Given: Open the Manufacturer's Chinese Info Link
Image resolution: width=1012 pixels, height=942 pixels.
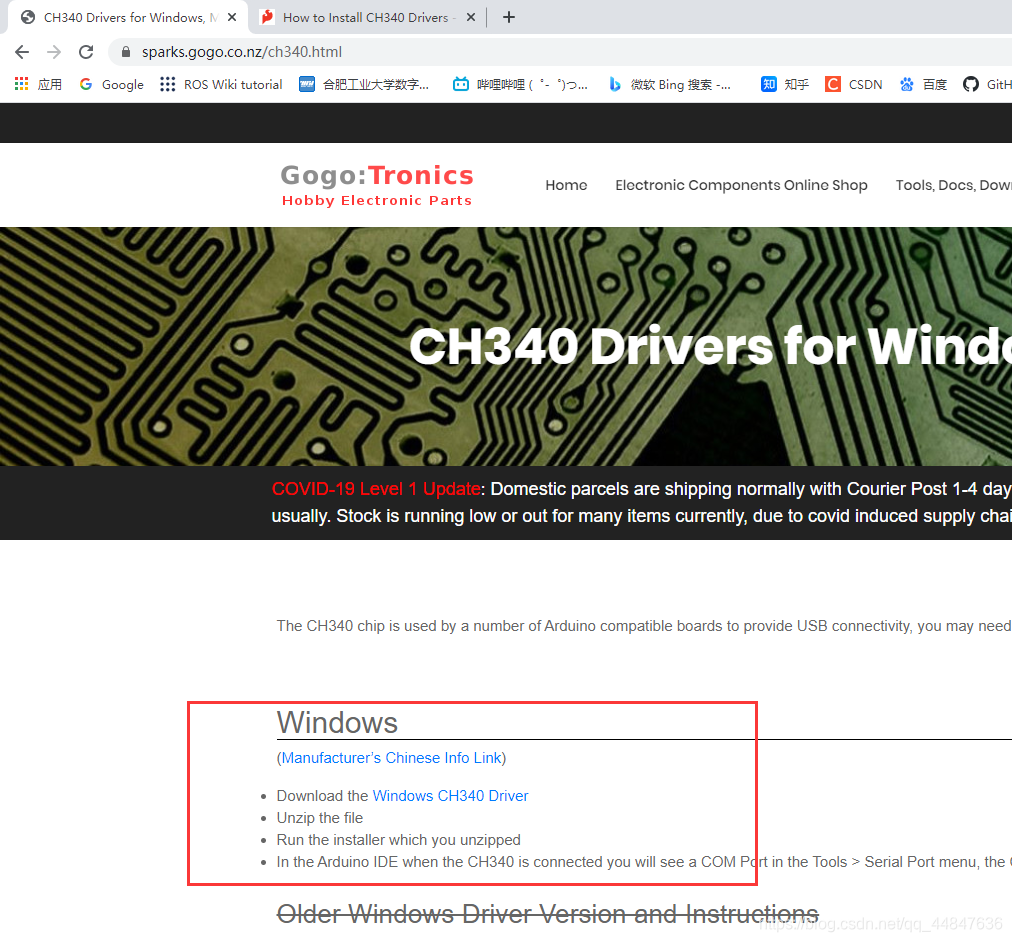Looking at the screenshot, I should point(391,757).
